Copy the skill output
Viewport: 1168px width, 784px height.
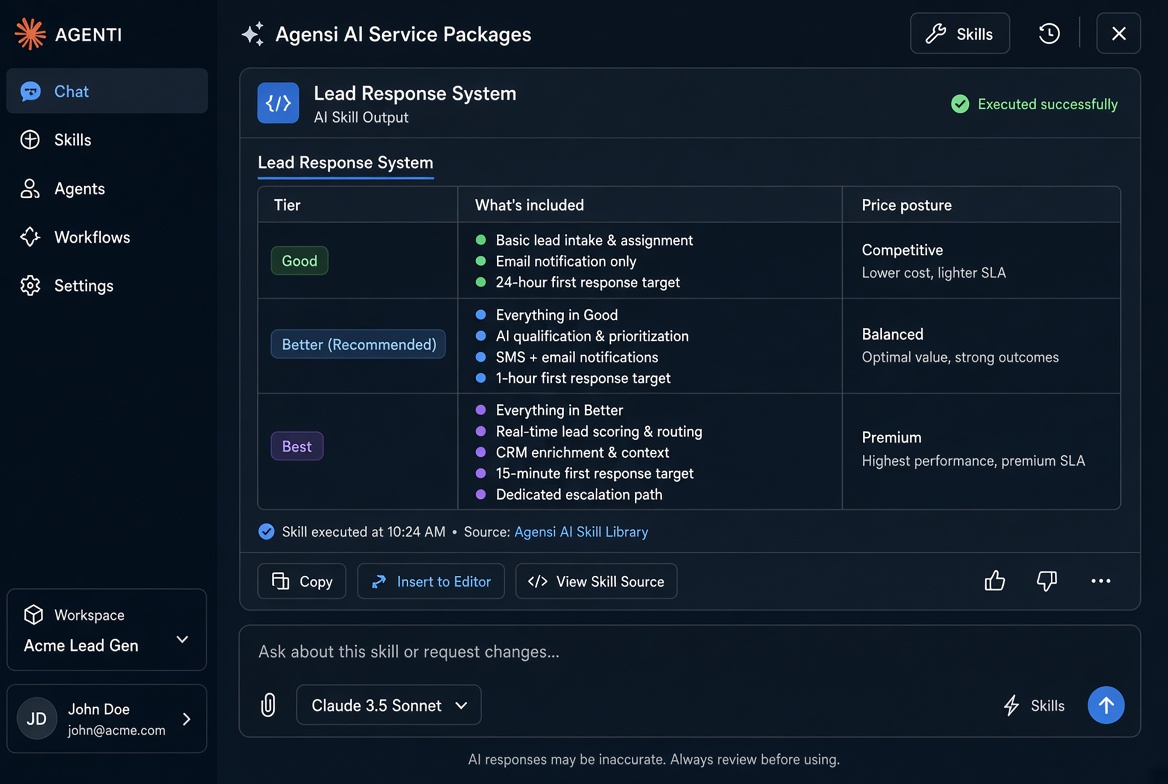pos(302,581)
